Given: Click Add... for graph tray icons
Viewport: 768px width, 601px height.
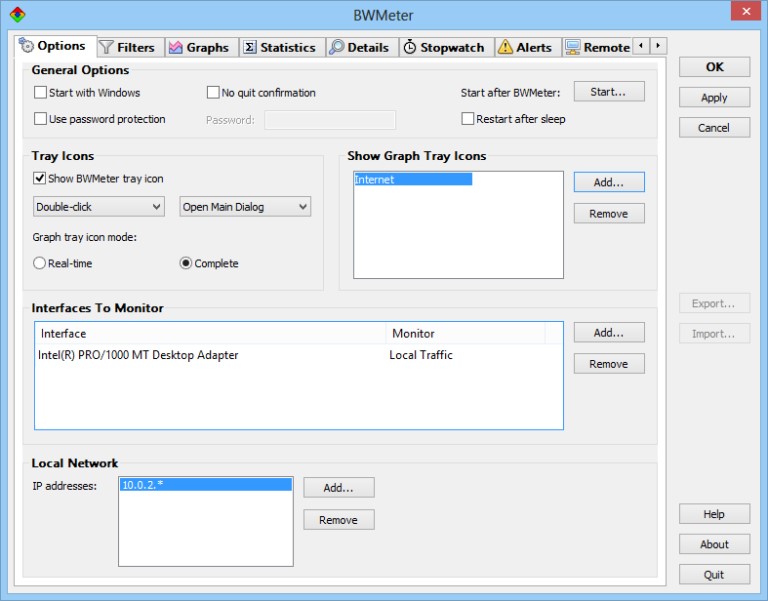Looking at the screenshot, I should 609,182.
